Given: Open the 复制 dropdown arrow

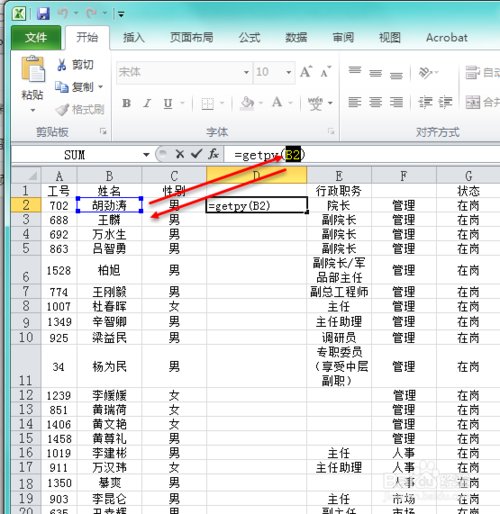Looking at the screenshot, I should pos(100,87).
